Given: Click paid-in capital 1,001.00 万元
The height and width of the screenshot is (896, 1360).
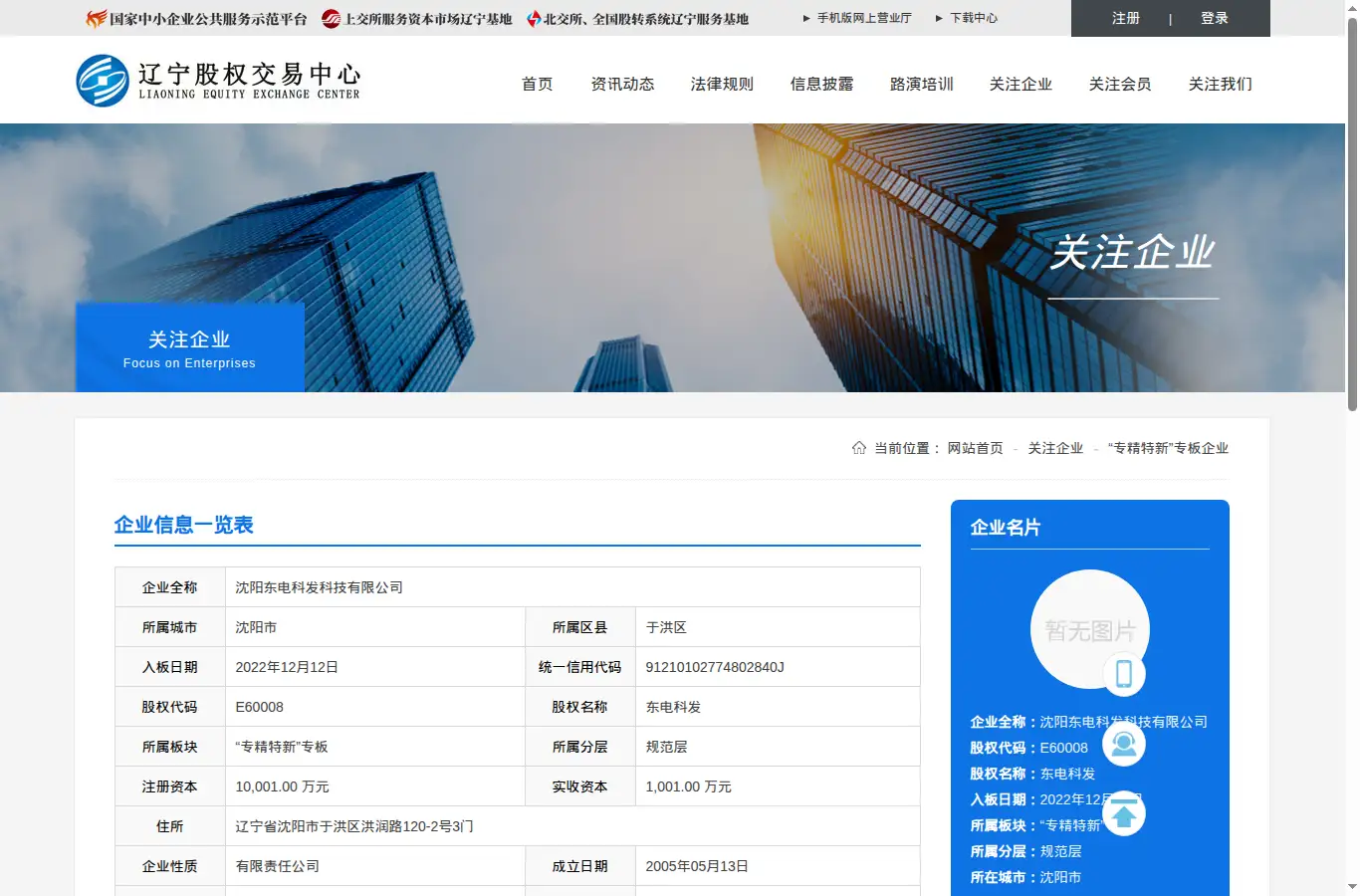Looking at the screenshot, I should (x=688, y=786).
